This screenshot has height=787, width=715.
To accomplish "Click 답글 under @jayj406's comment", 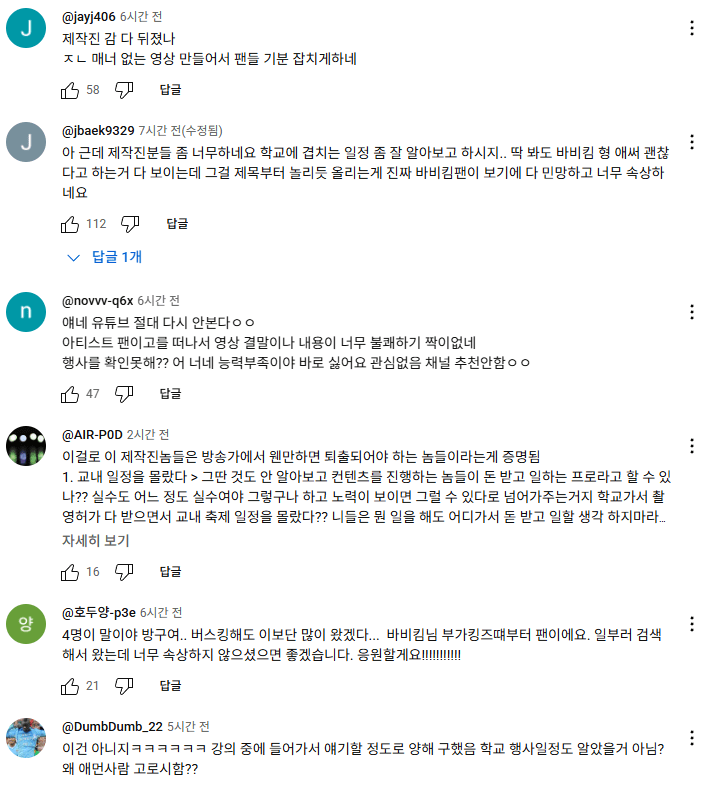I will click(170, 90).
